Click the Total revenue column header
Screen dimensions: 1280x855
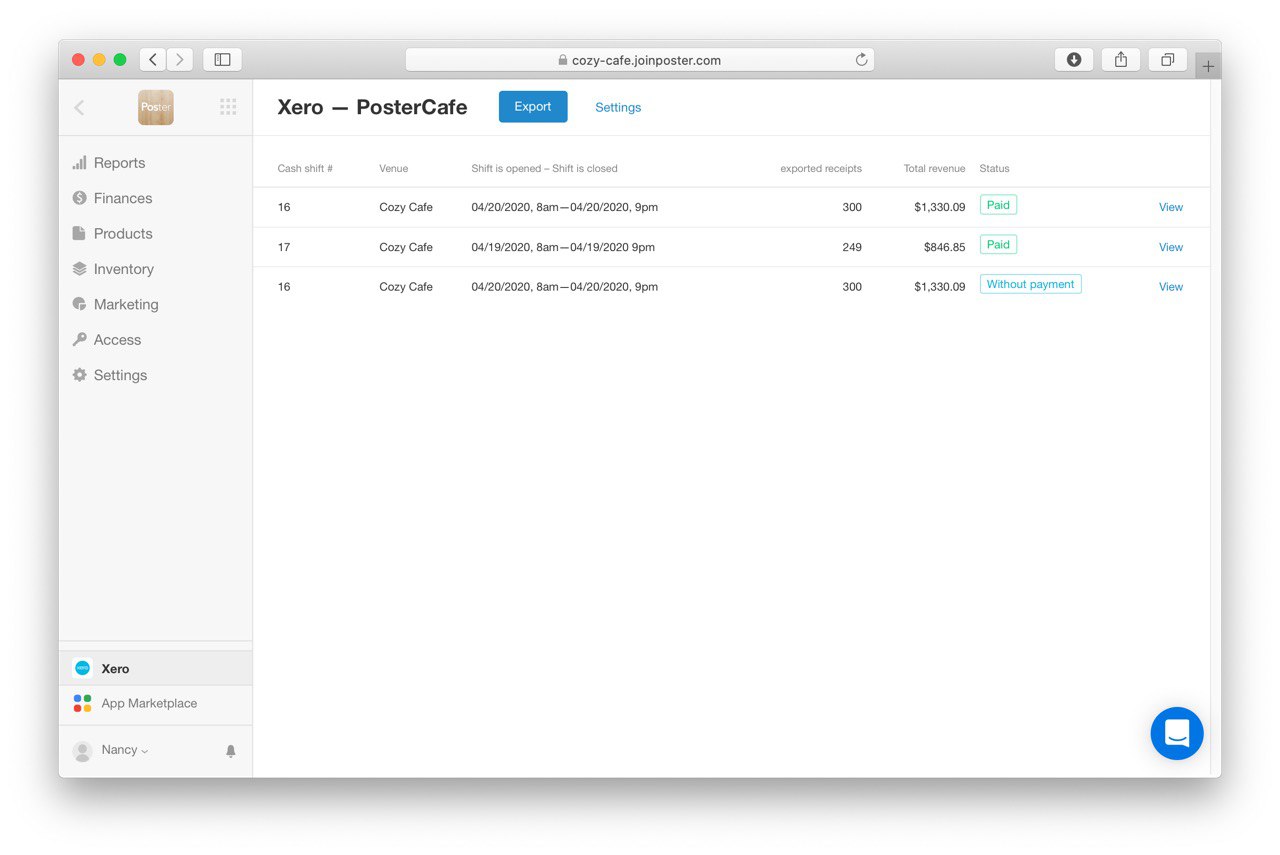click(x=934, y=169)
